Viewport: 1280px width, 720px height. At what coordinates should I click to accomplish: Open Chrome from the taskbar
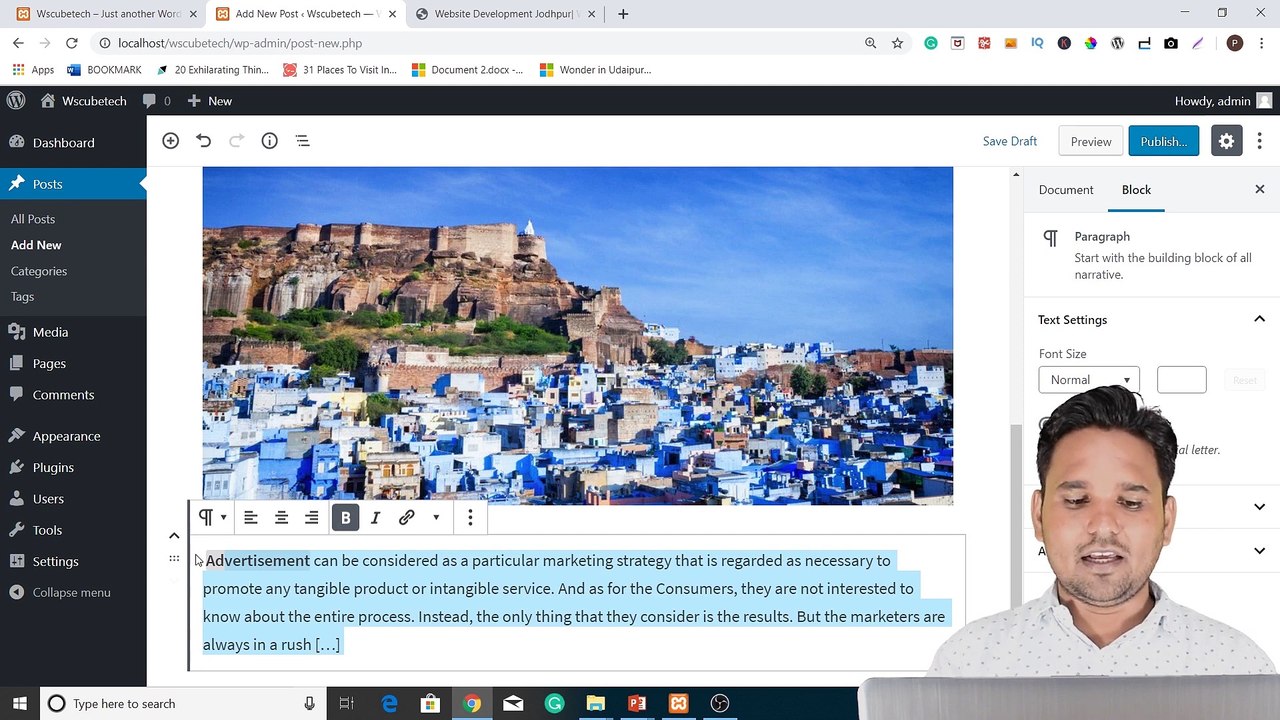(471, 703)
